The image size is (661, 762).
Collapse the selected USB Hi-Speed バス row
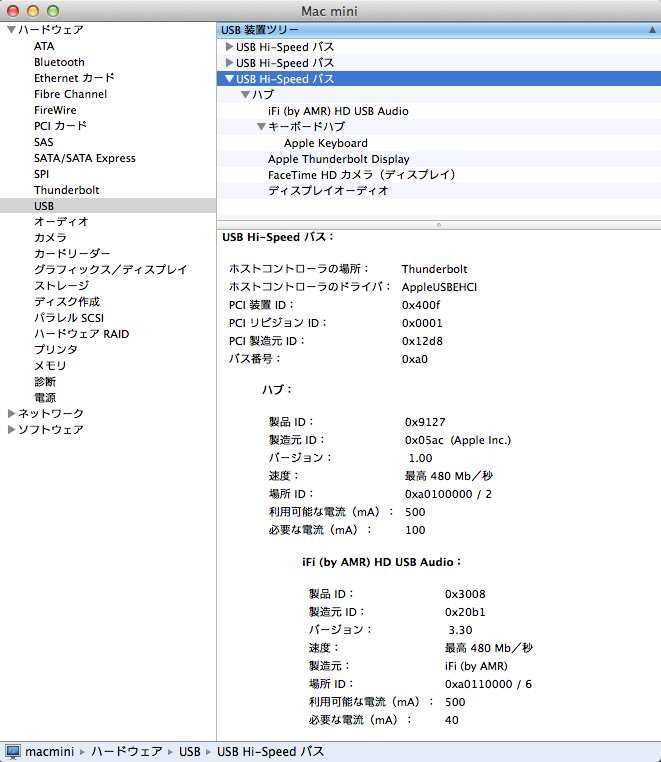pos(229,79)
